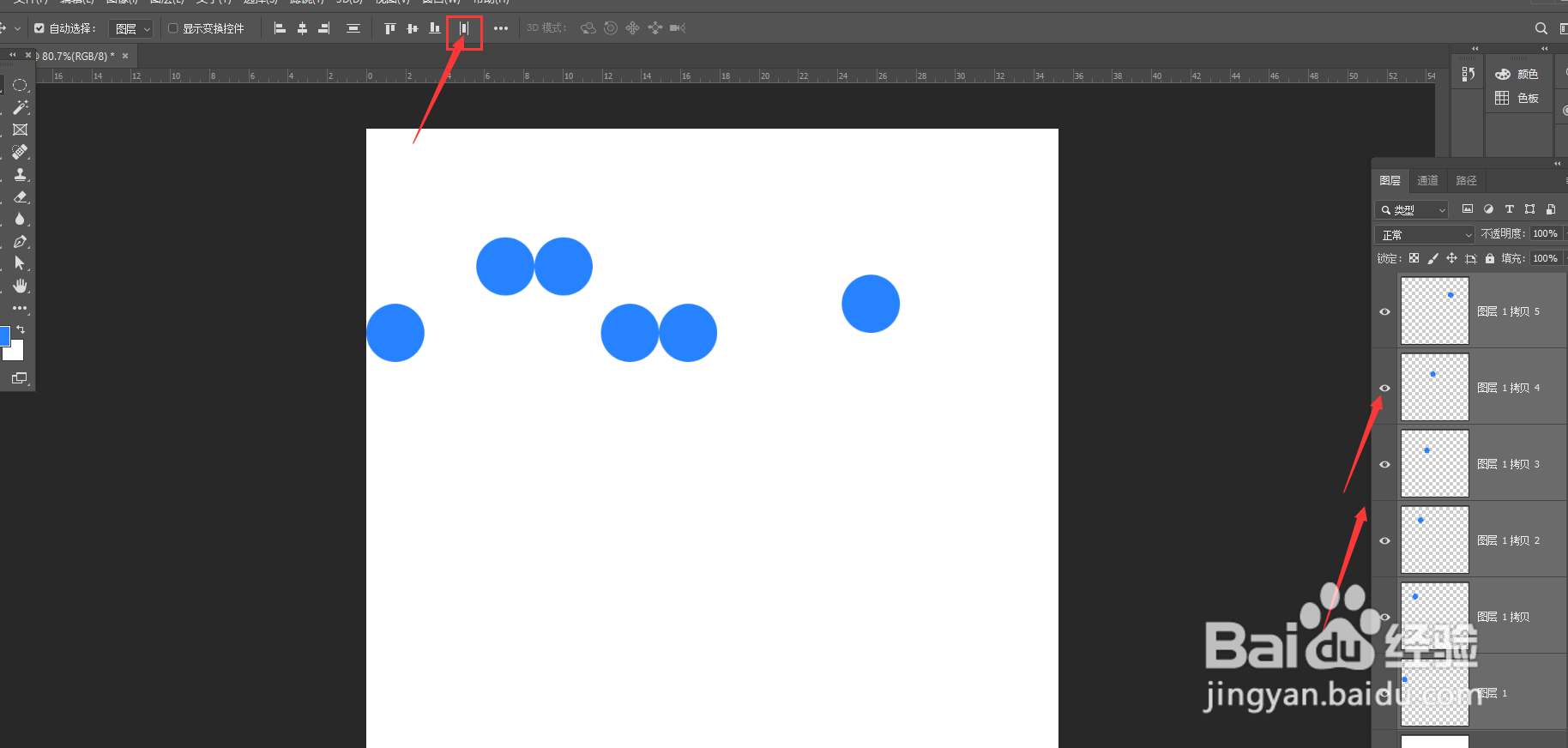1568x748 pixels.
Task: Open the 色板 panel
Action: coord(1517,99)
